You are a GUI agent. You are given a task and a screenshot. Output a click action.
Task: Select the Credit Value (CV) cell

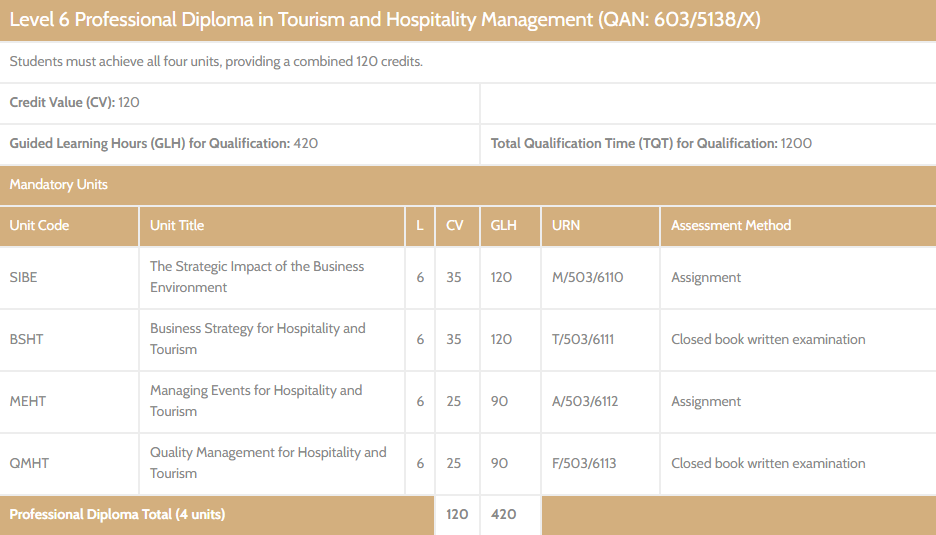[x=75, y=103]
